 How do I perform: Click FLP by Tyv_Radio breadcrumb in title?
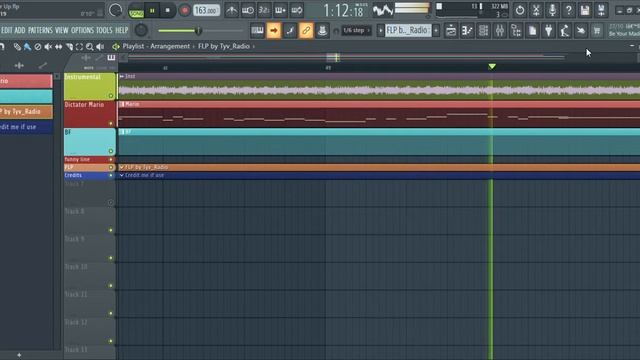224,46
